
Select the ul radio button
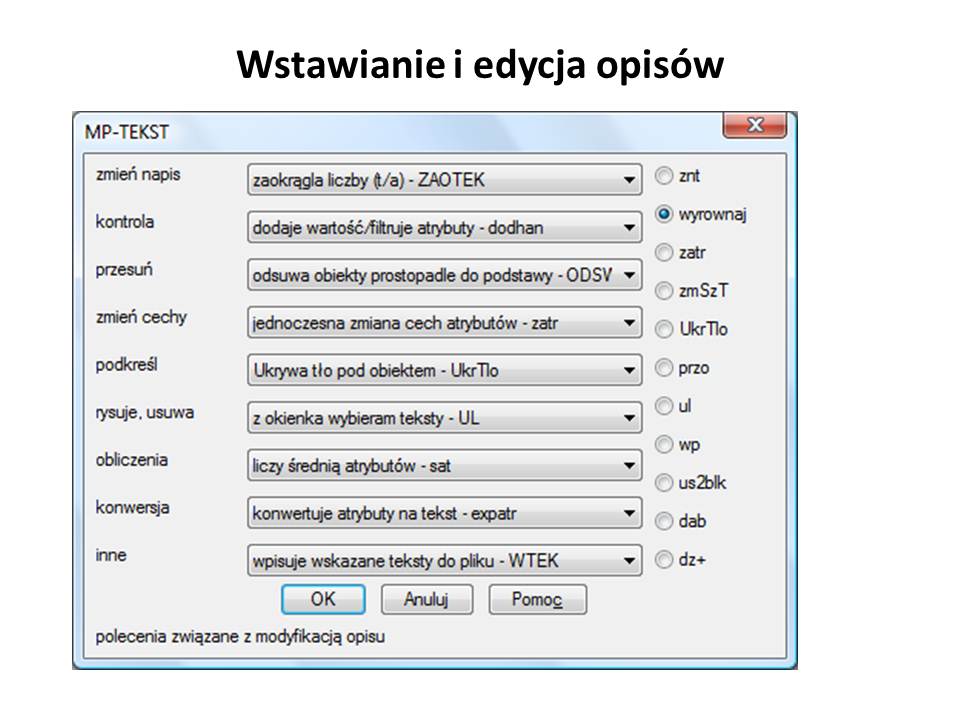click(x=664, y=405)
